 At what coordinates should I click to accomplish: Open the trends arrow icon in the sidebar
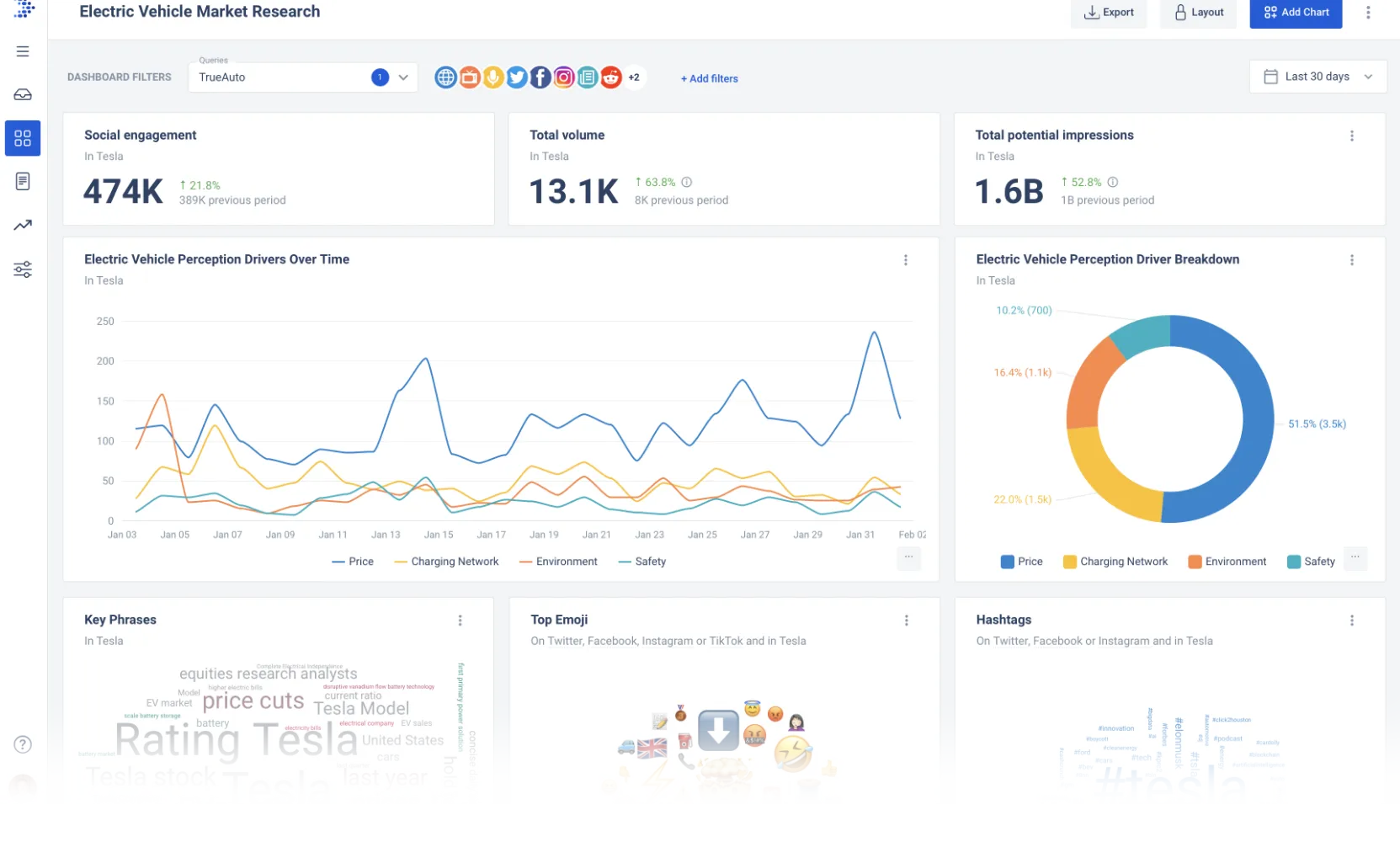23,225
